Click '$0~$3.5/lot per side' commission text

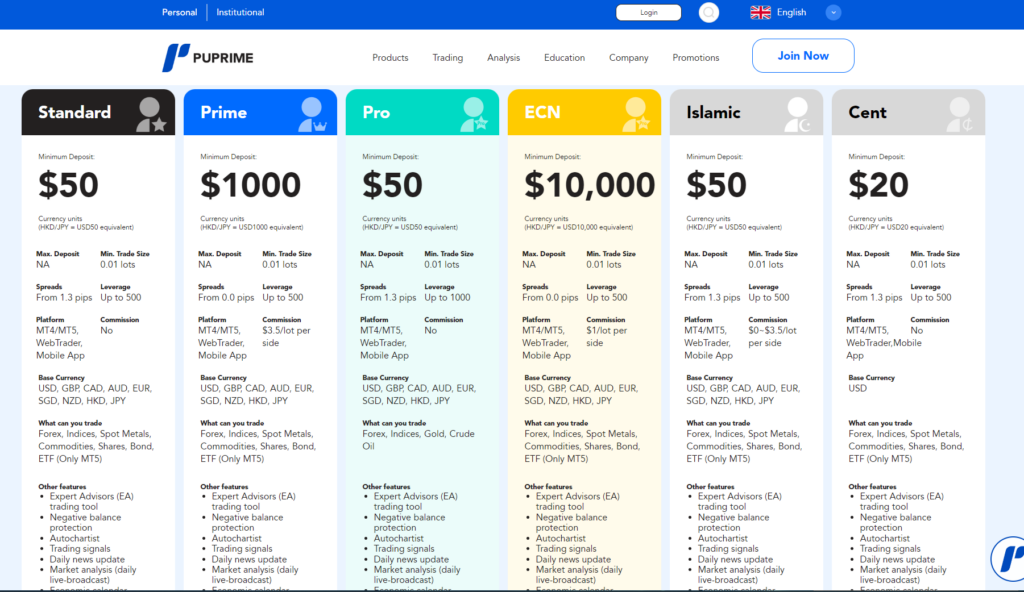click(x=773, y=337)
